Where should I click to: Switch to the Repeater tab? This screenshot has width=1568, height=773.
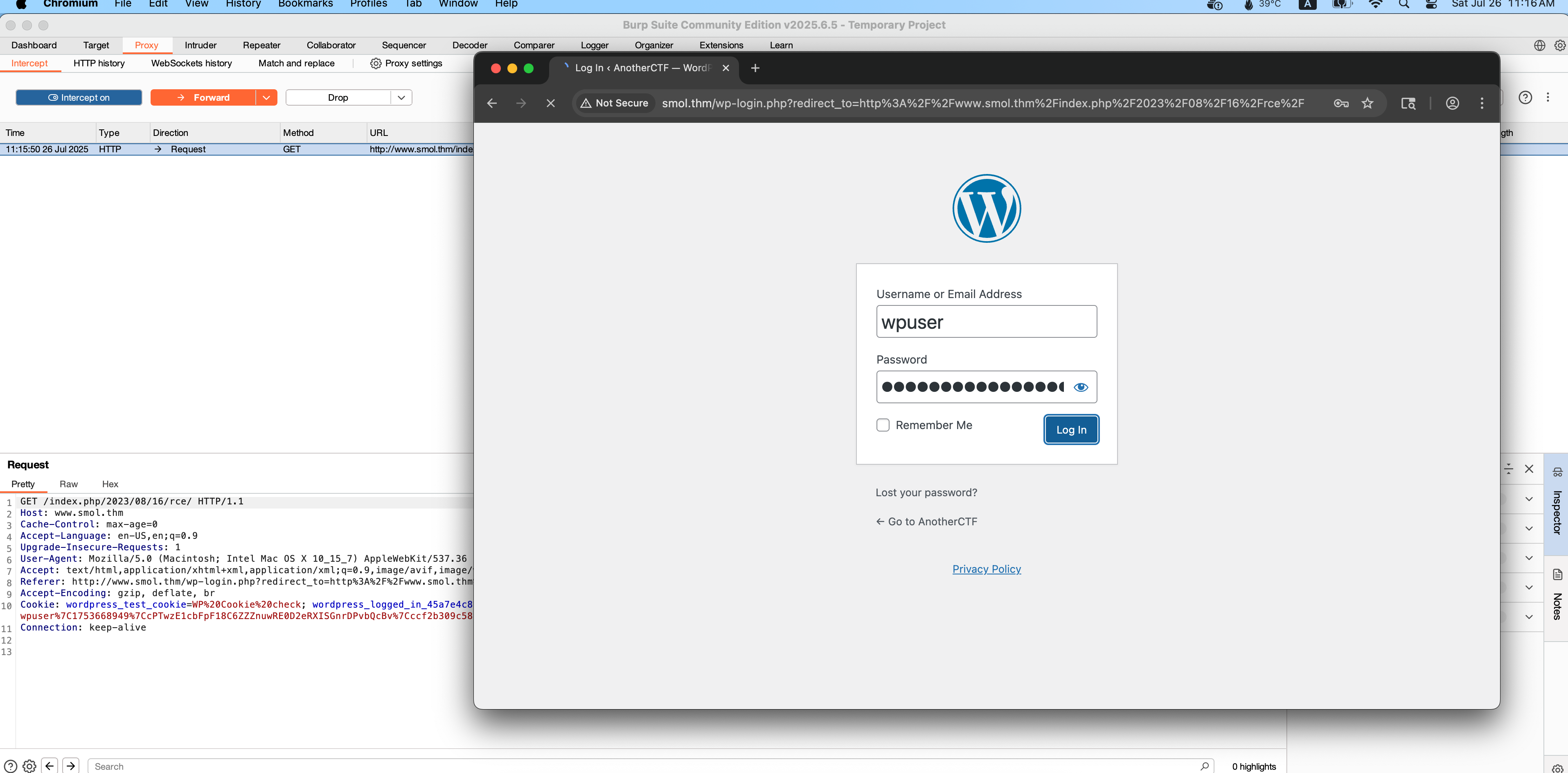(261, 45)
